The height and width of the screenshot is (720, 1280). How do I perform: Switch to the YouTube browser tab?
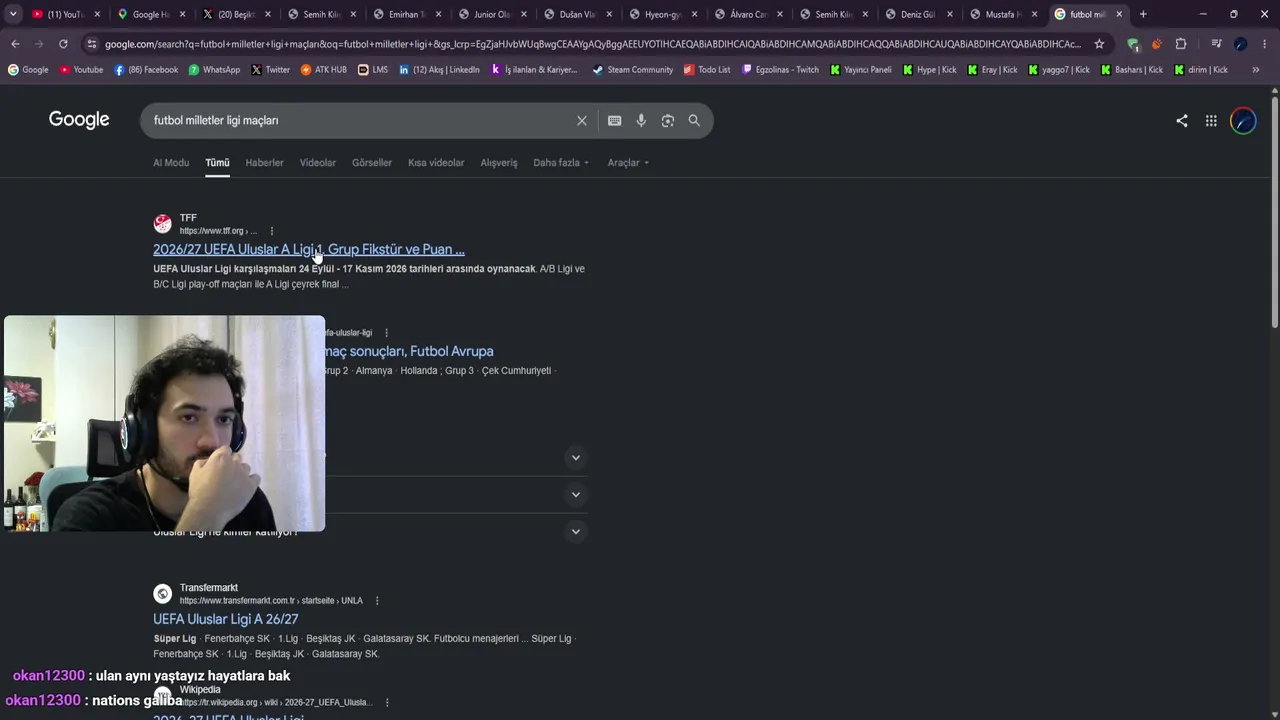click(x=65, y=14)
